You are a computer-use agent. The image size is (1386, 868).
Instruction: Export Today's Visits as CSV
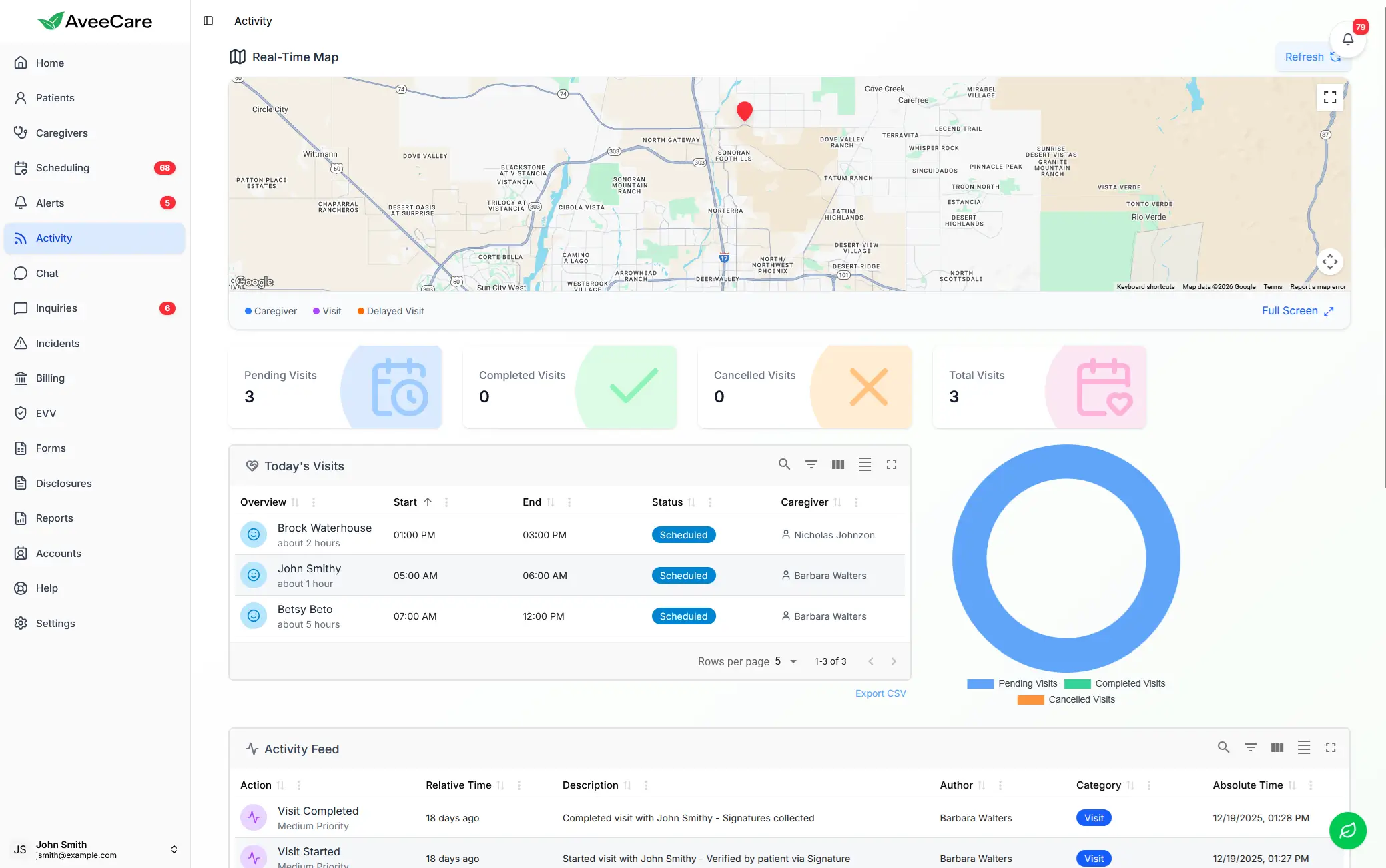880,693
